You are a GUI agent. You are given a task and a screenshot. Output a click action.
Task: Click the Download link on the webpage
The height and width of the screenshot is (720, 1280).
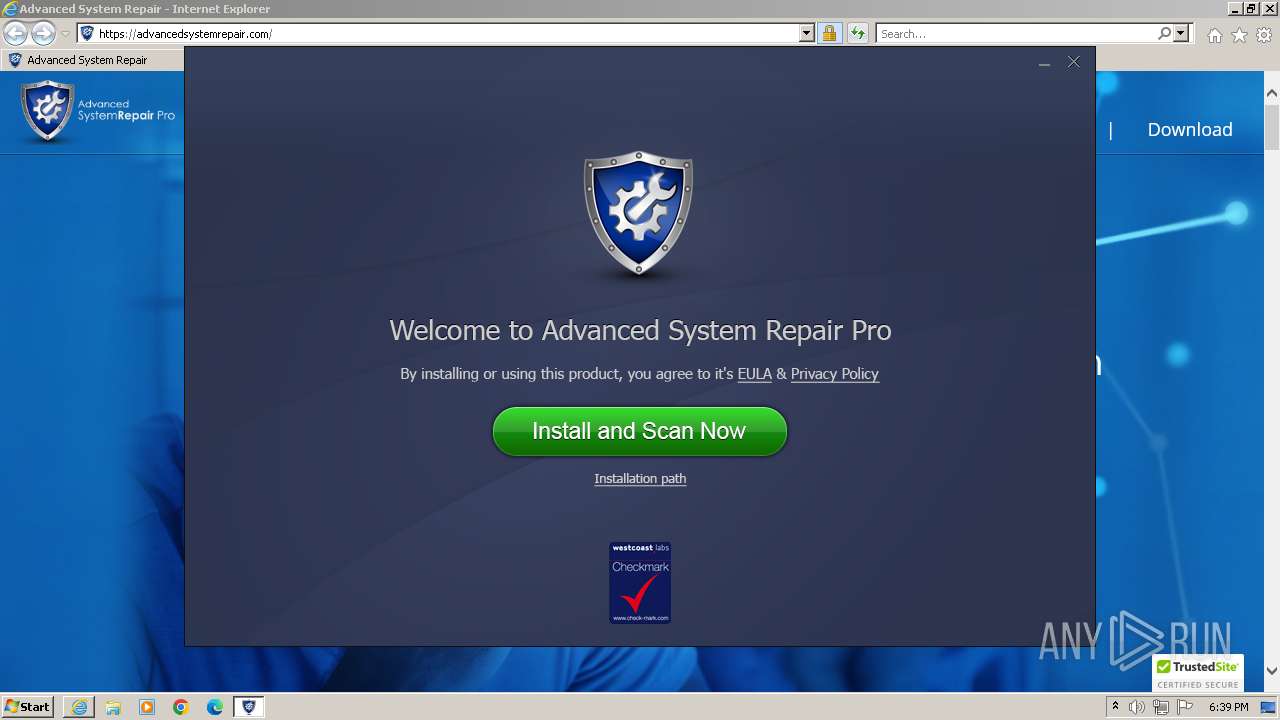coord(1189,129)
